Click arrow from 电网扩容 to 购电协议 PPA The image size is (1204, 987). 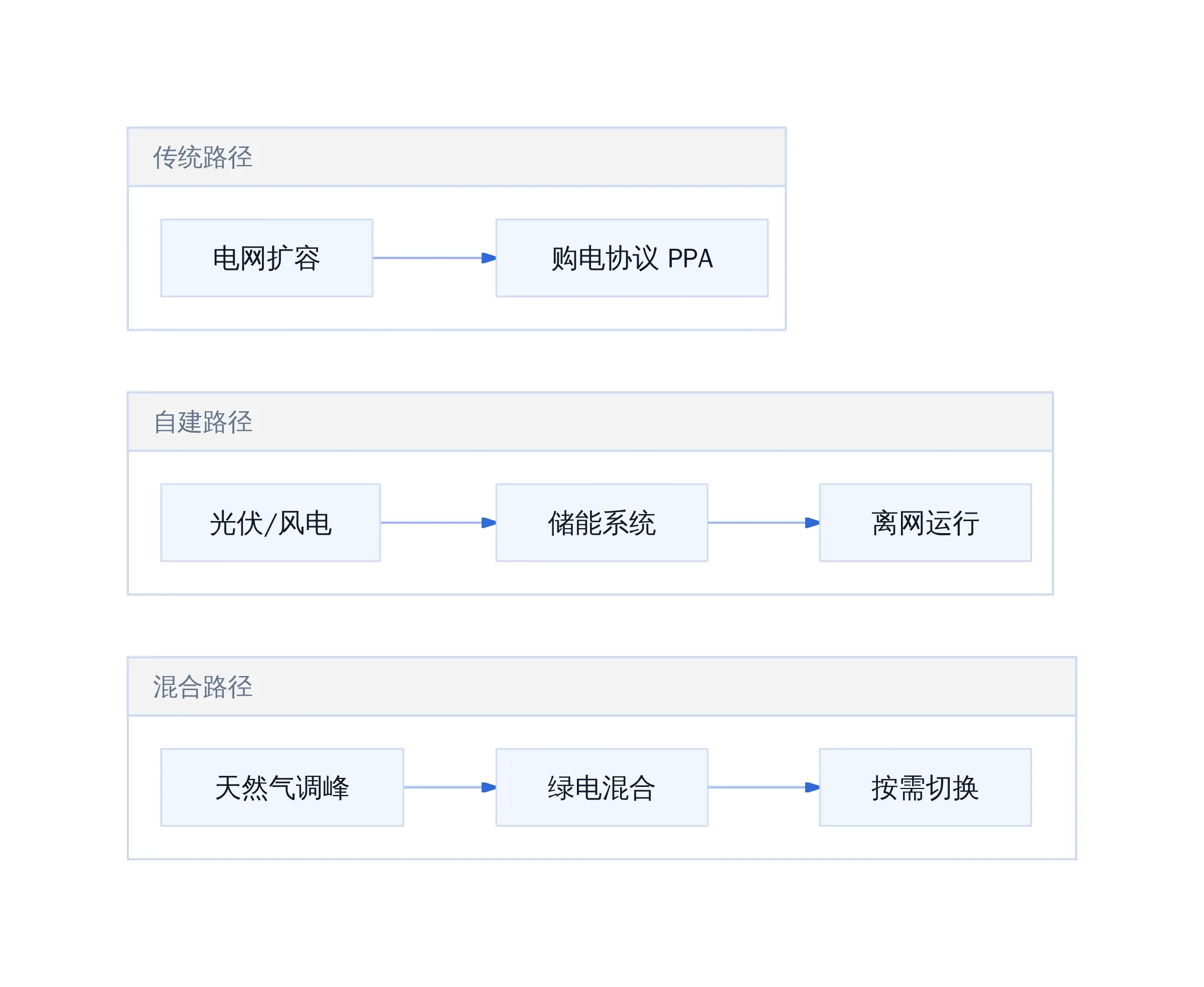434,258
